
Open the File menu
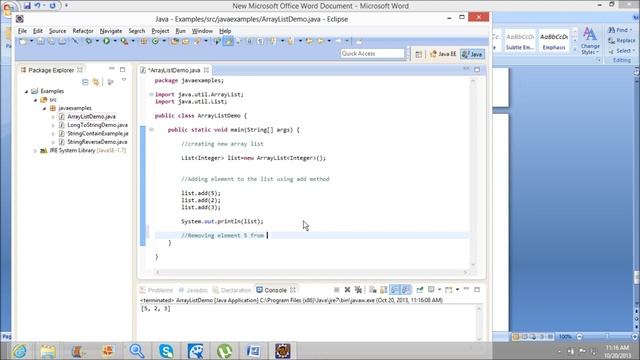click(22, 31)
